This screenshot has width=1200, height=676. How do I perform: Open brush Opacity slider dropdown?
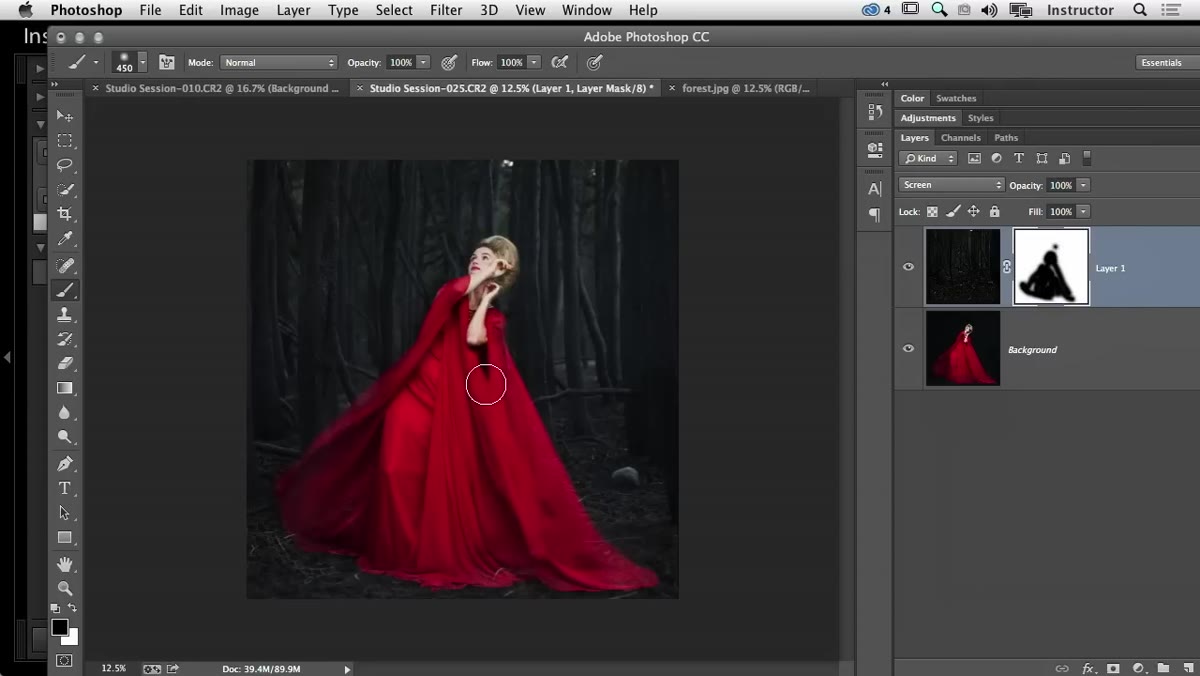coord(423,62)
